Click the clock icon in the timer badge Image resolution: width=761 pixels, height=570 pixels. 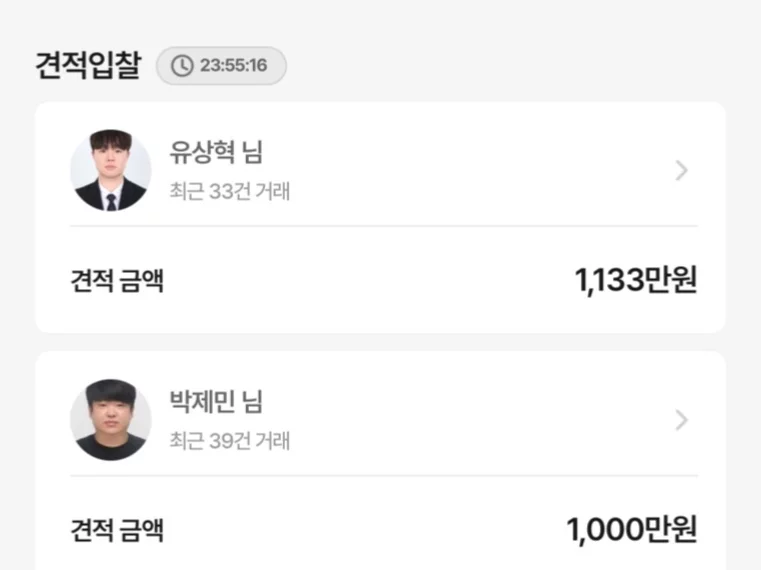click(x=182, y=66)
